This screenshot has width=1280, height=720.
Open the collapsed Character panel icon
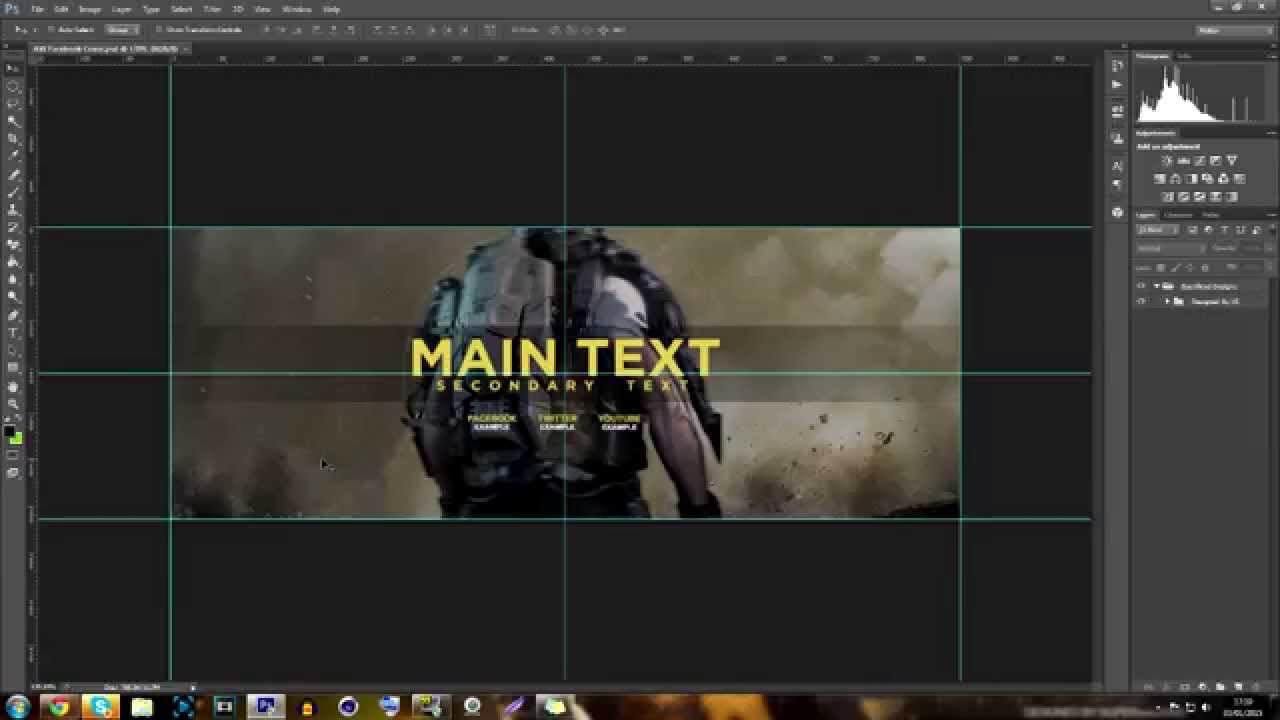(x=1117, y=166)
